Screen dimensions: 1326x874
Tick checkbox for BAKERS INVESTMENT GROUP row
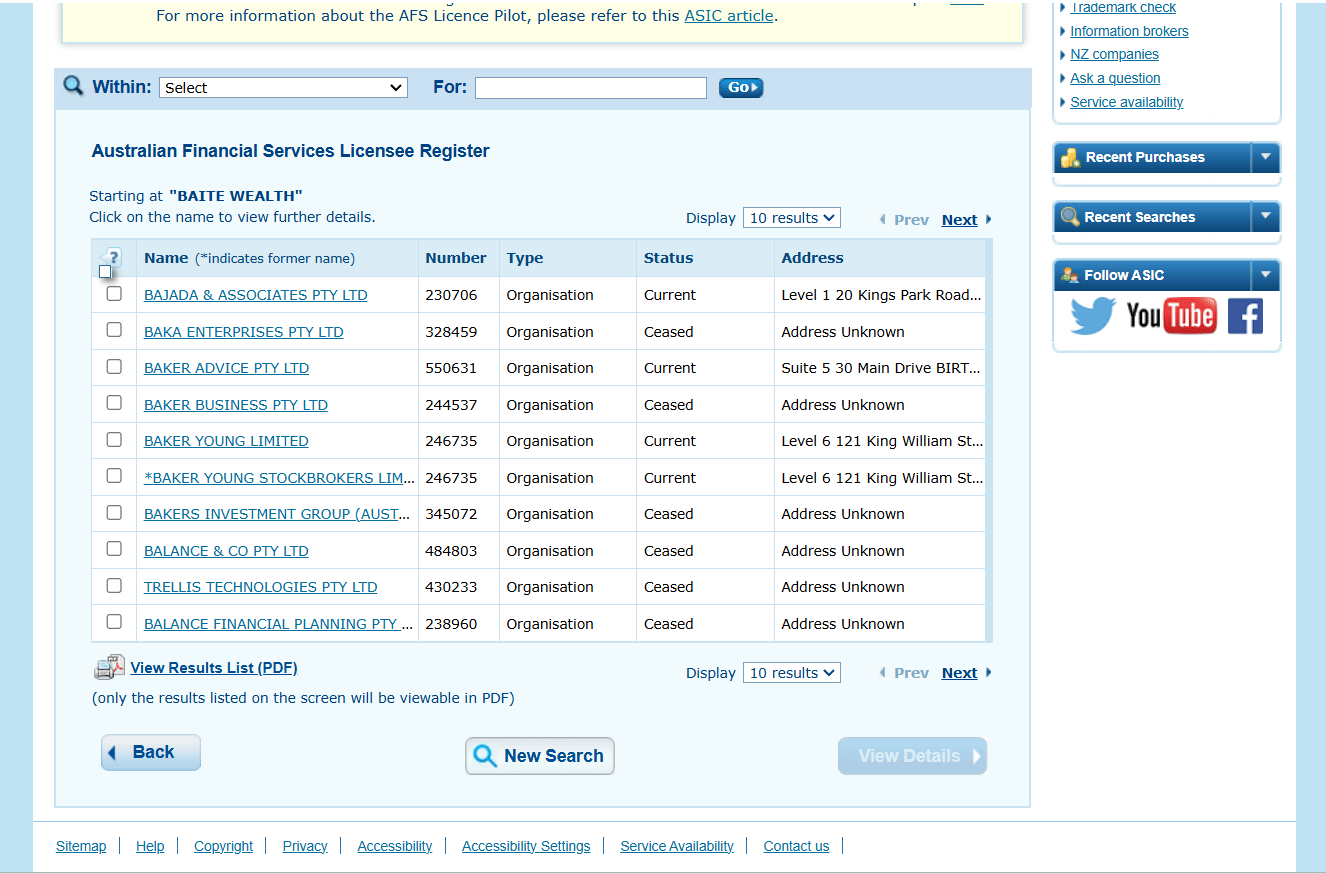pyautogui.click(x=114, y=513)
